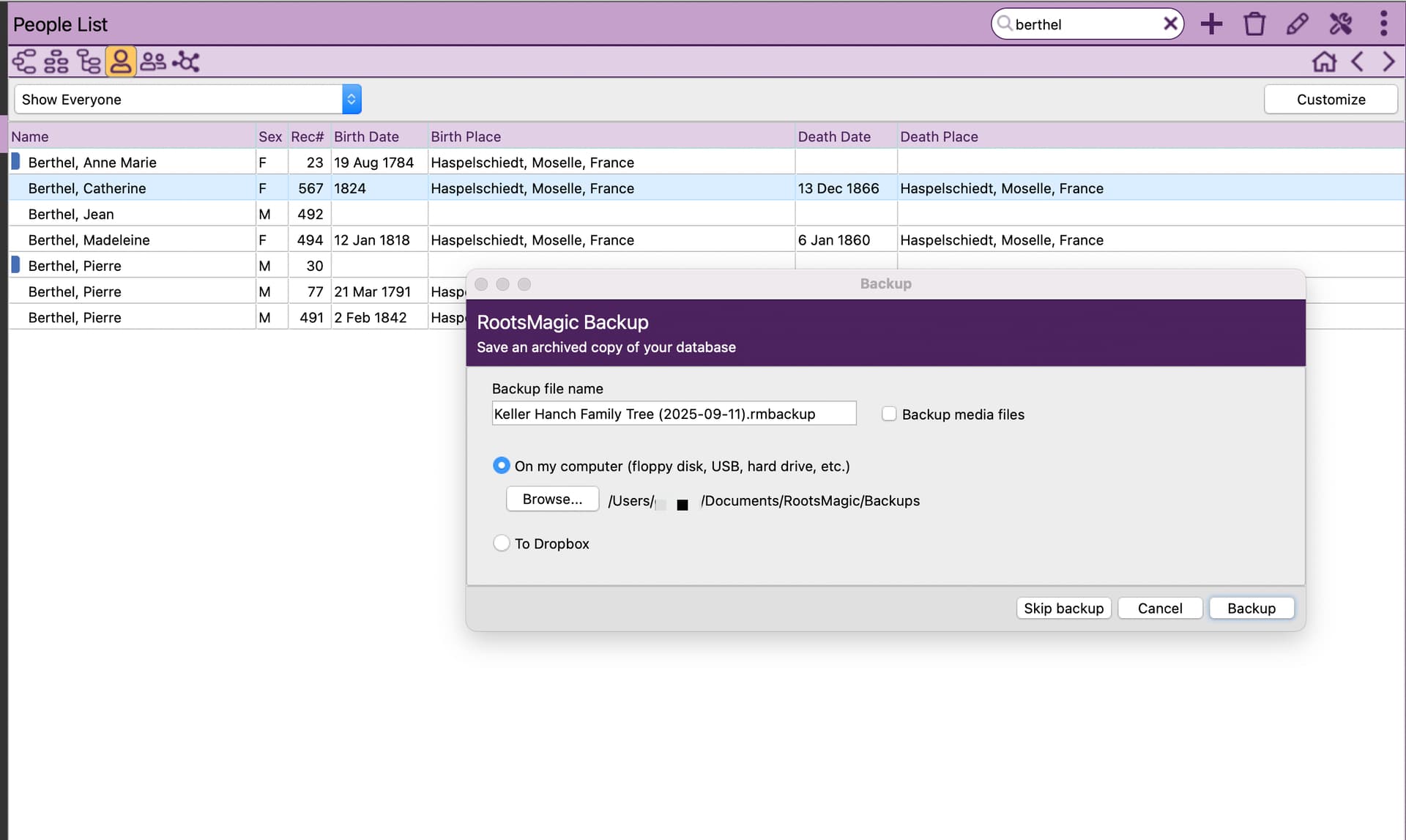The image size is (1406, 840).
Task: Enable Backup media files checkbox
Action: coord(889,414)
